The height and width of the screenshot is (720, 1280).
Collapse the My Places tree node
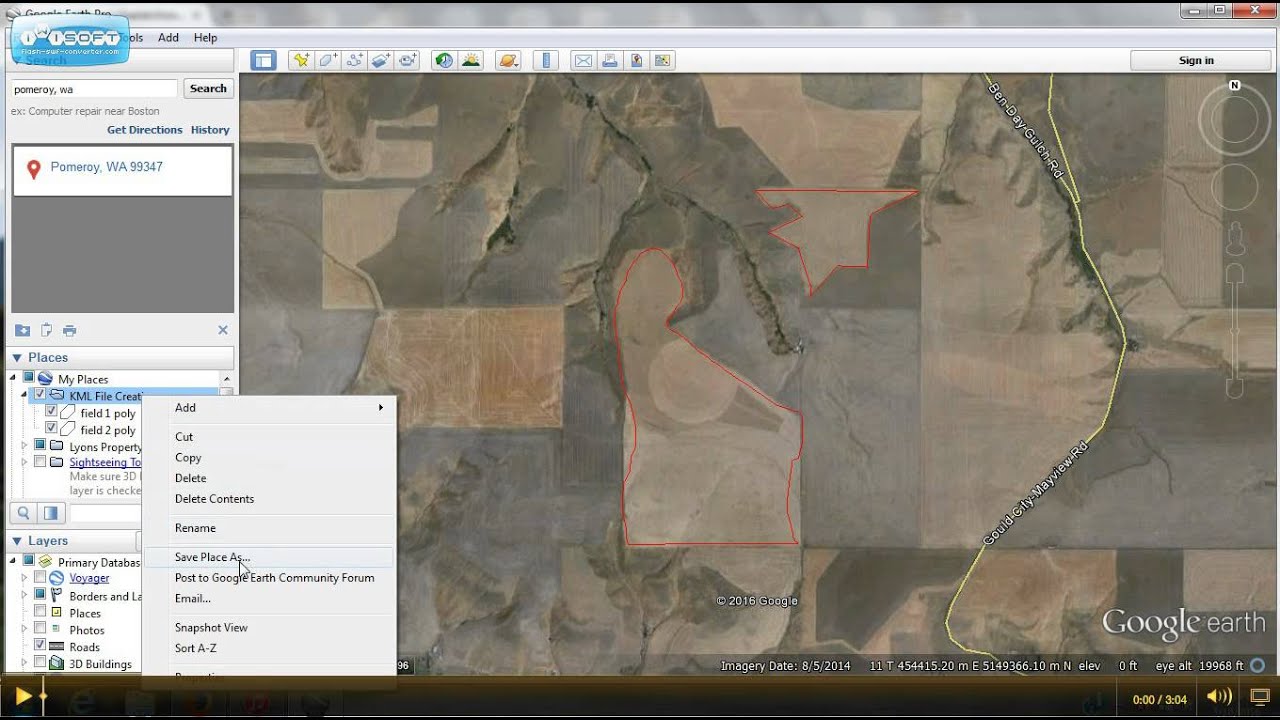(x=15, y=378)
